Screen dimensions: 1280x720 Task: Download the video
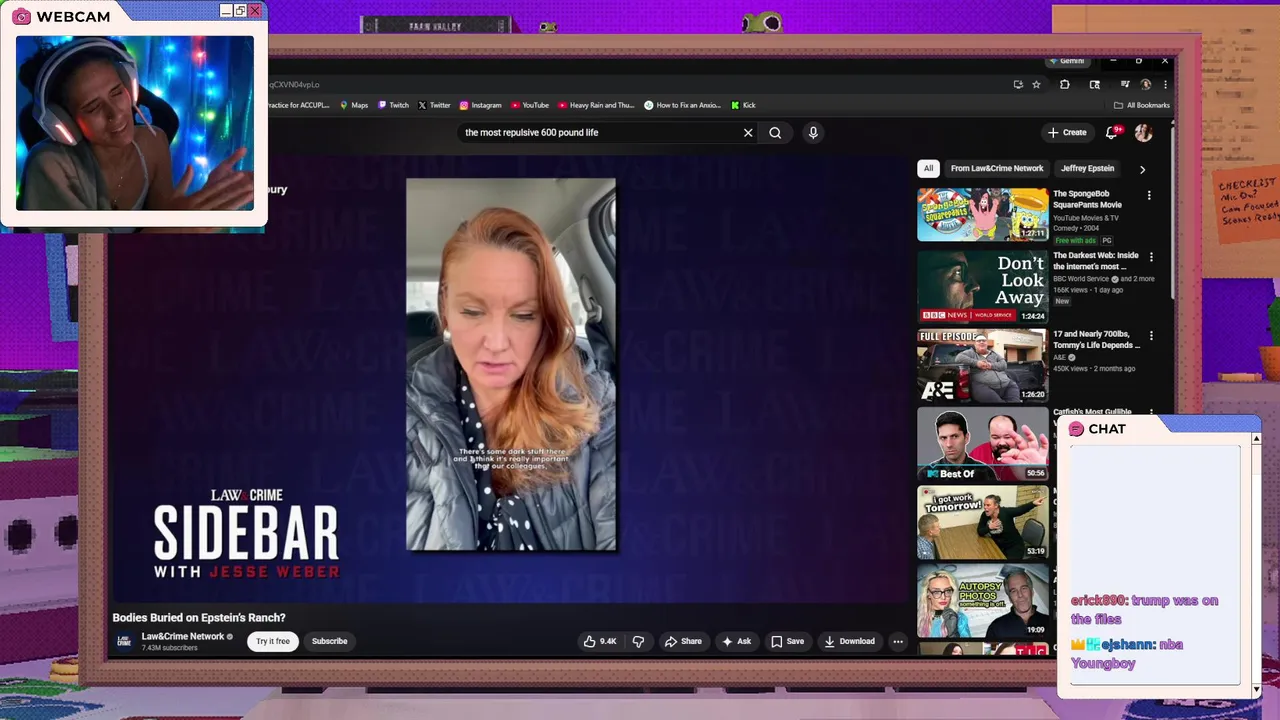click(x=849, y=641)
